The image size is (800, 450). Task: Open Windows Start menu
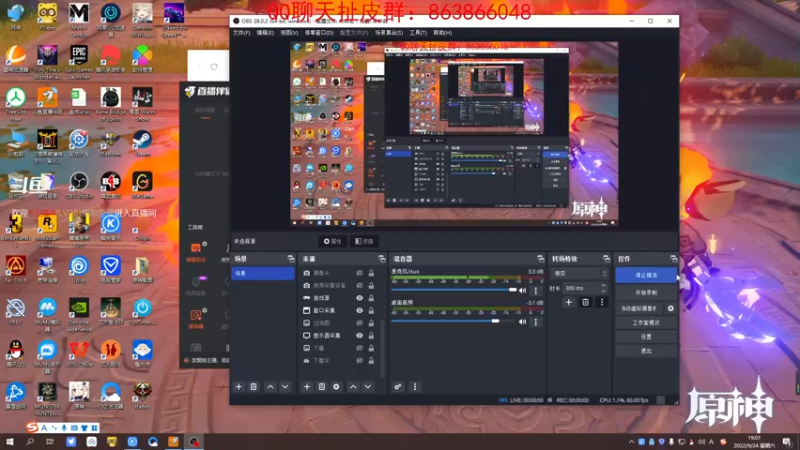pyautogui.click(x=9, y=441)
